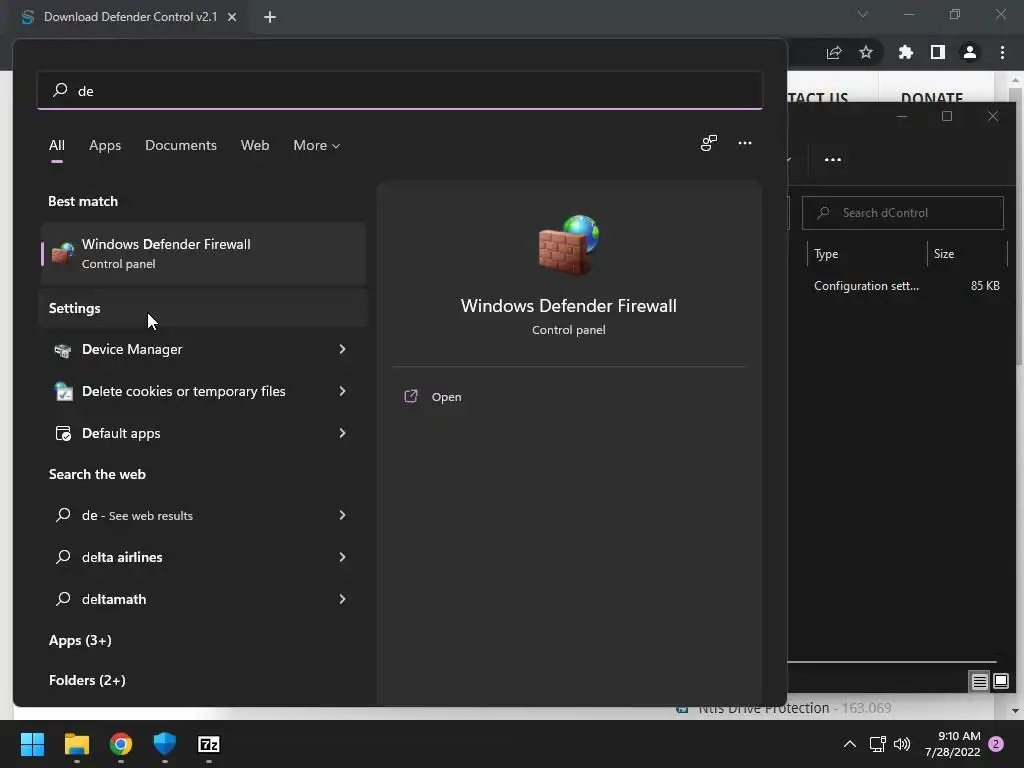1024x768 pixels.
Task: Show Folders (2+) results group
Action: pos(87,680)
